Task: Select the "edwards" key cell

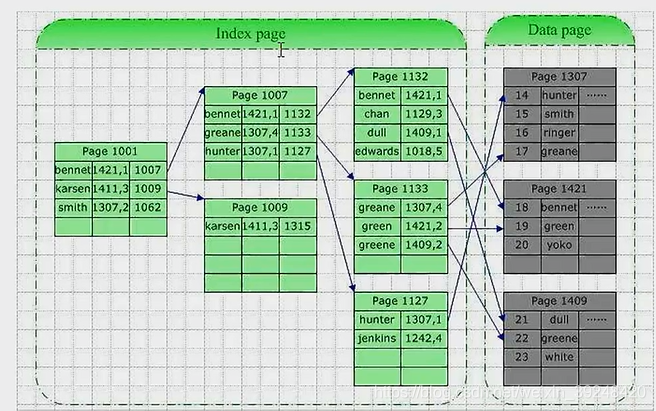Action: [x=377, y=152]
